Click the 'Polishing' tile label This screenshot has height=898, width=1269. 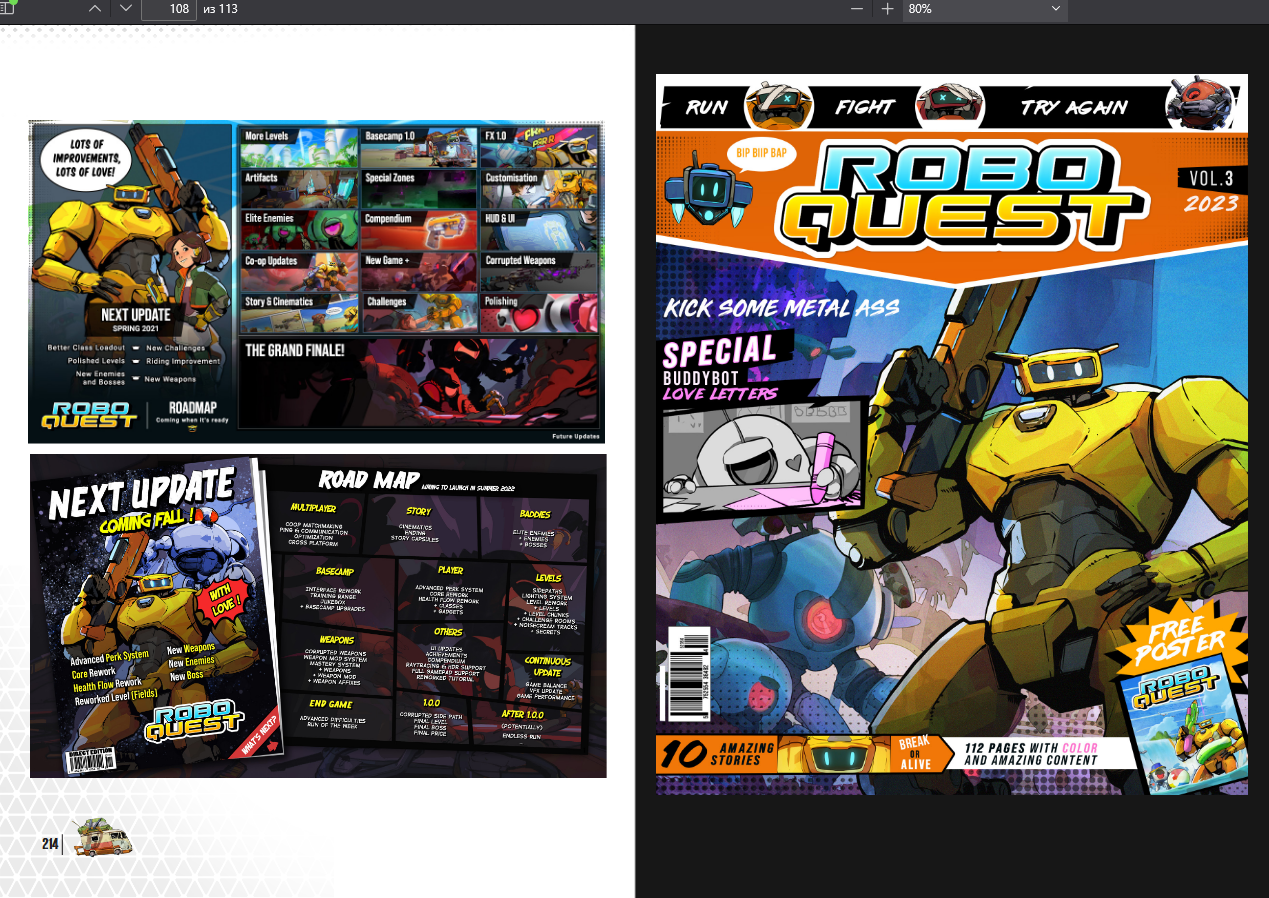coord(501,301)
